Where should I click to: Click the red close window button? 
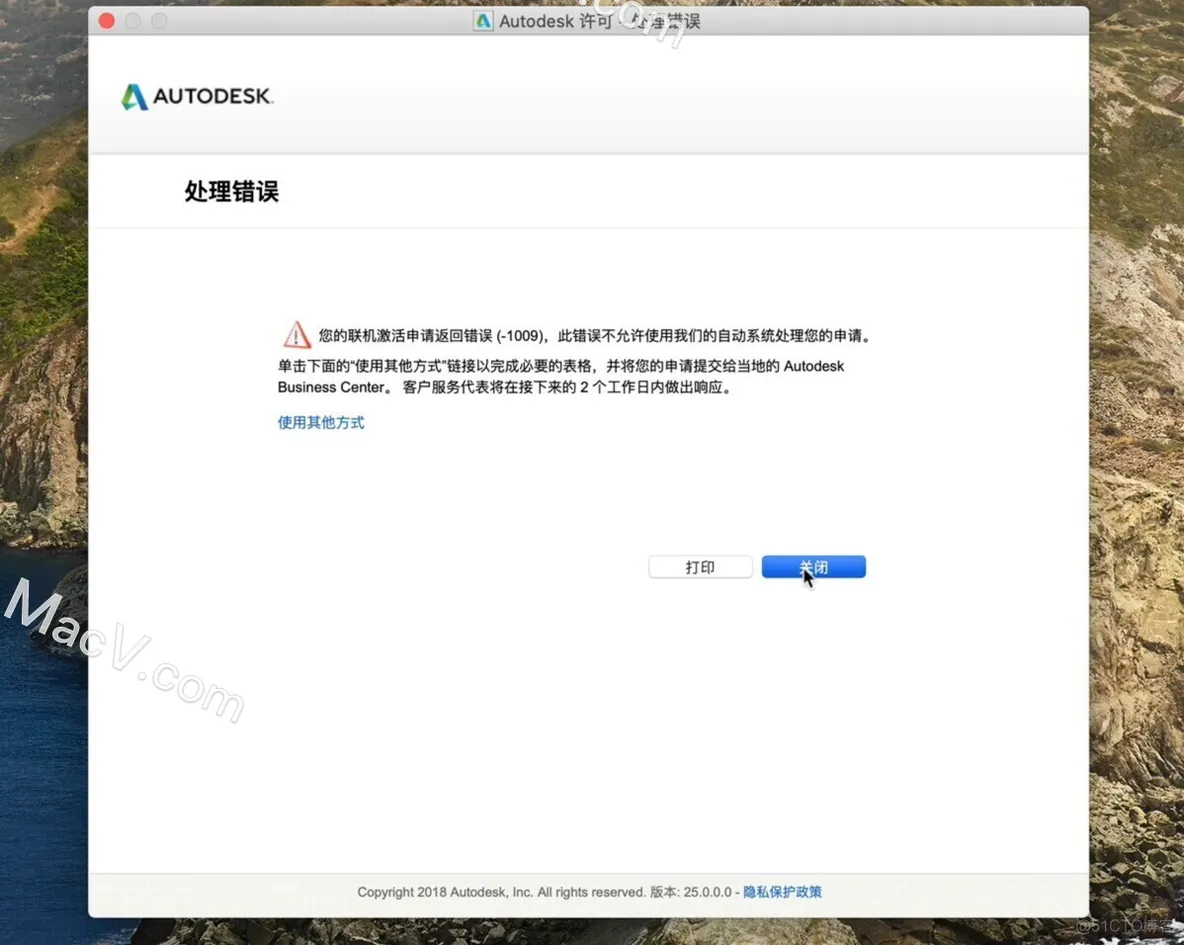tap(106, 21)
